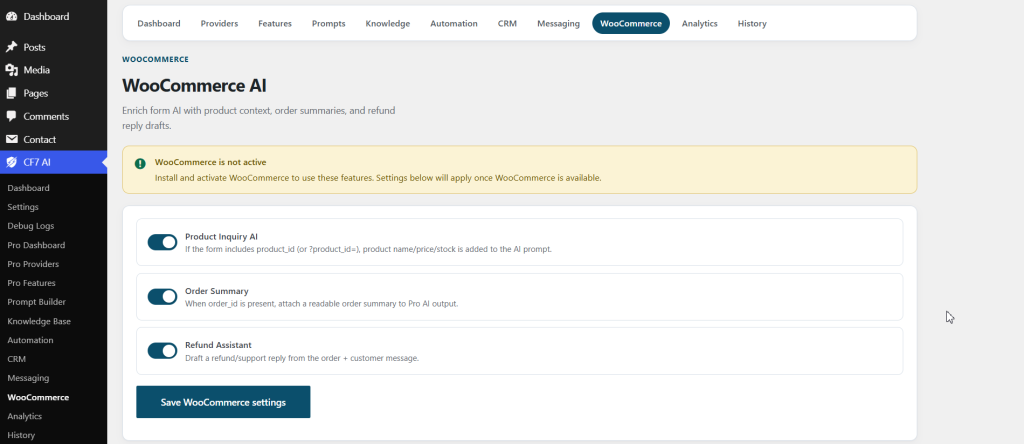Toggle Order Summary switch
Screen dimensions: 1024x444
tap(163, 296)
